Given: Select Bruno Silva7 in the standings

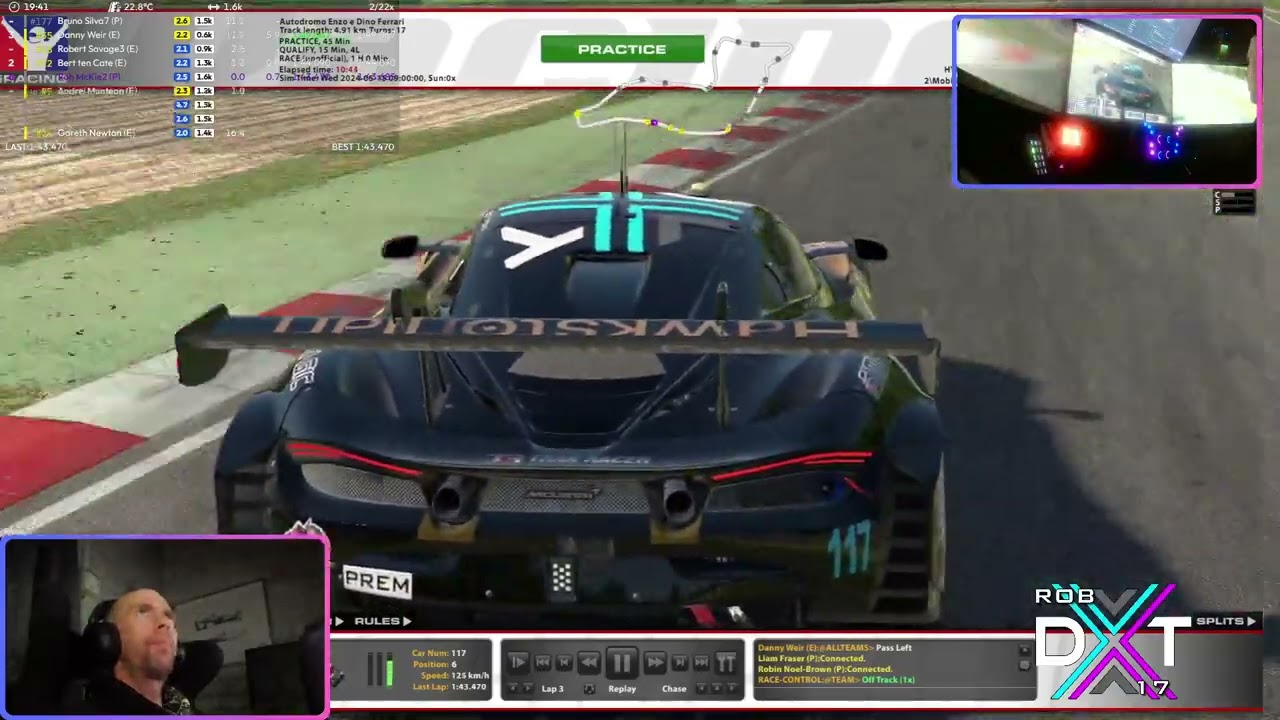Looking at the screenshot, I should click(x=89, y=21).
